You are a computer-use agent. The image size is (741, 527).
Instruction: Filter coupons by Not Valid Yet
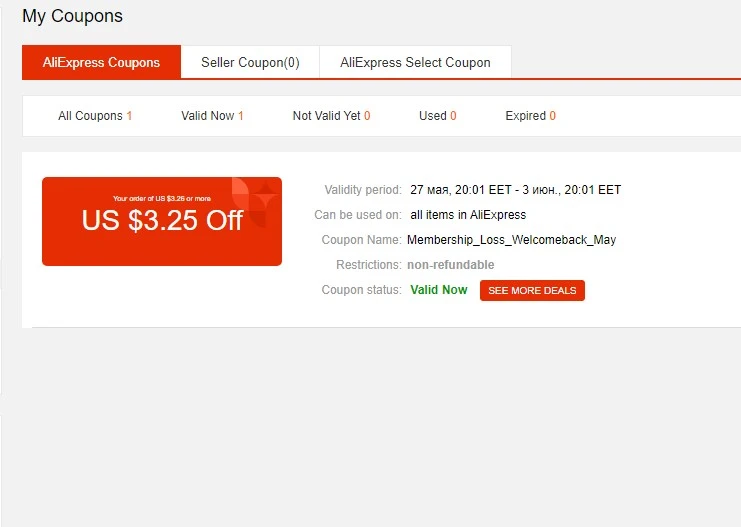[331, 116]
